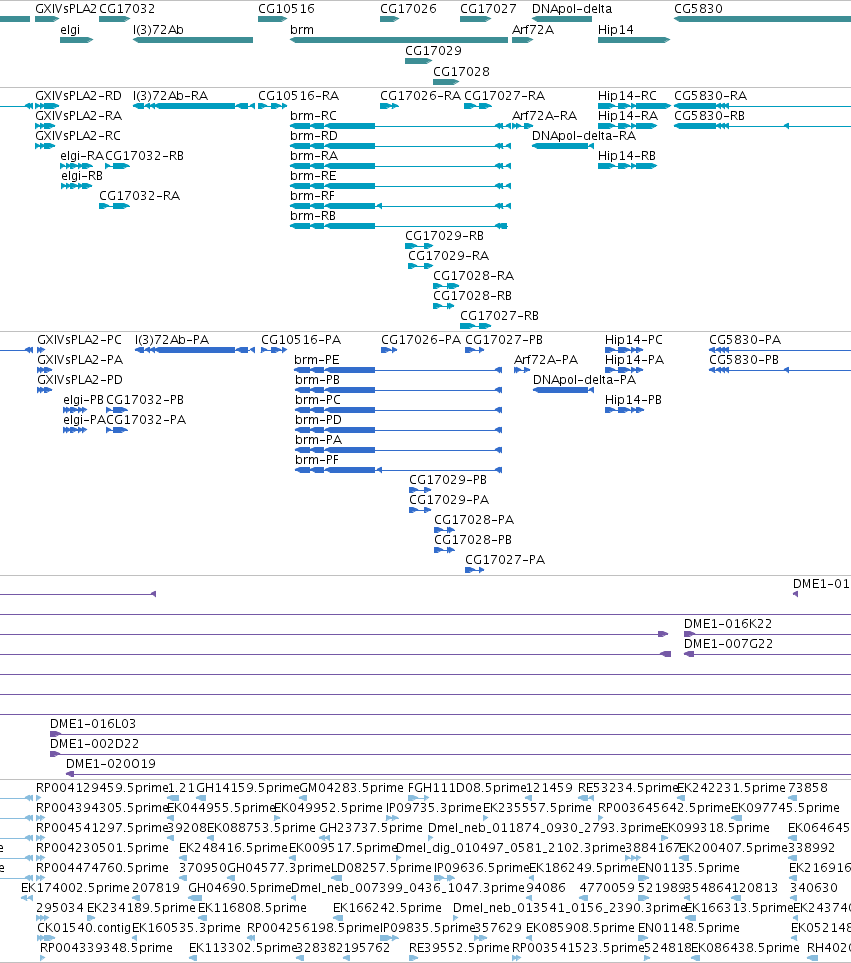Click the 'CG5830-PA' protein label
Image resolution: width=851 pixels, height=963 pixels.
tap(745, 340)
